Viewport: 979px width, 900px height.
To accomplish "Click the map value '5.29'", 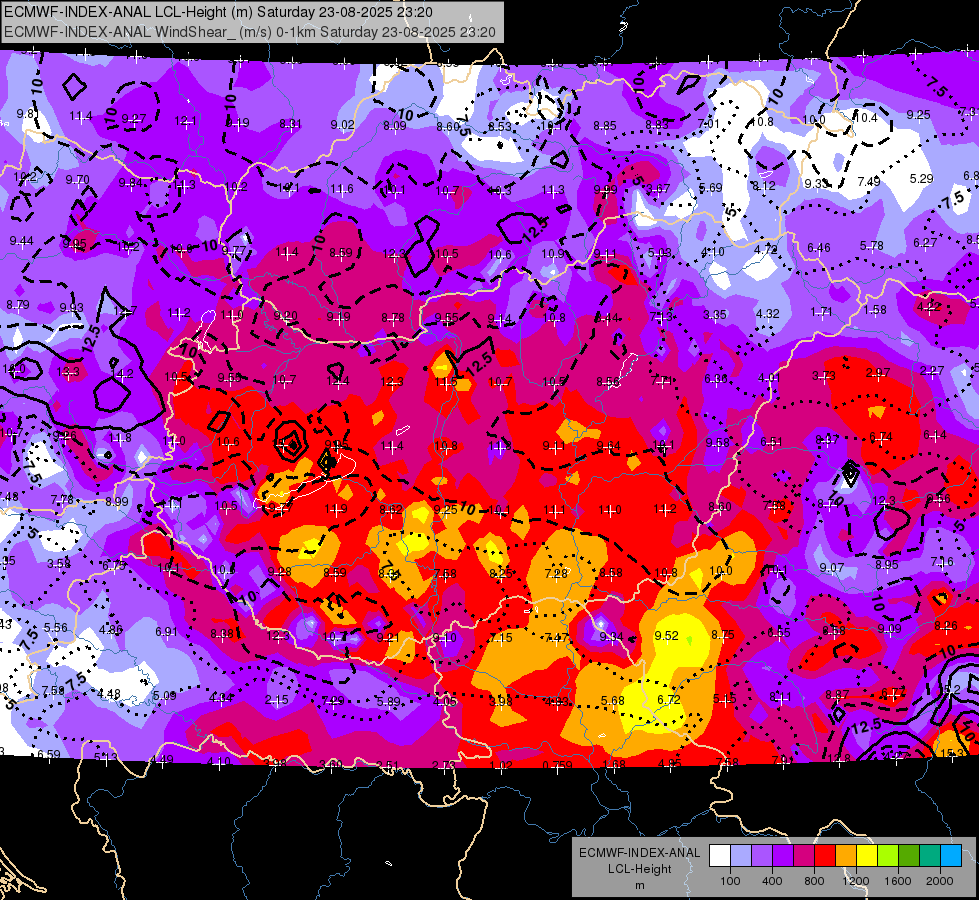I will click(x=922, y=179).
